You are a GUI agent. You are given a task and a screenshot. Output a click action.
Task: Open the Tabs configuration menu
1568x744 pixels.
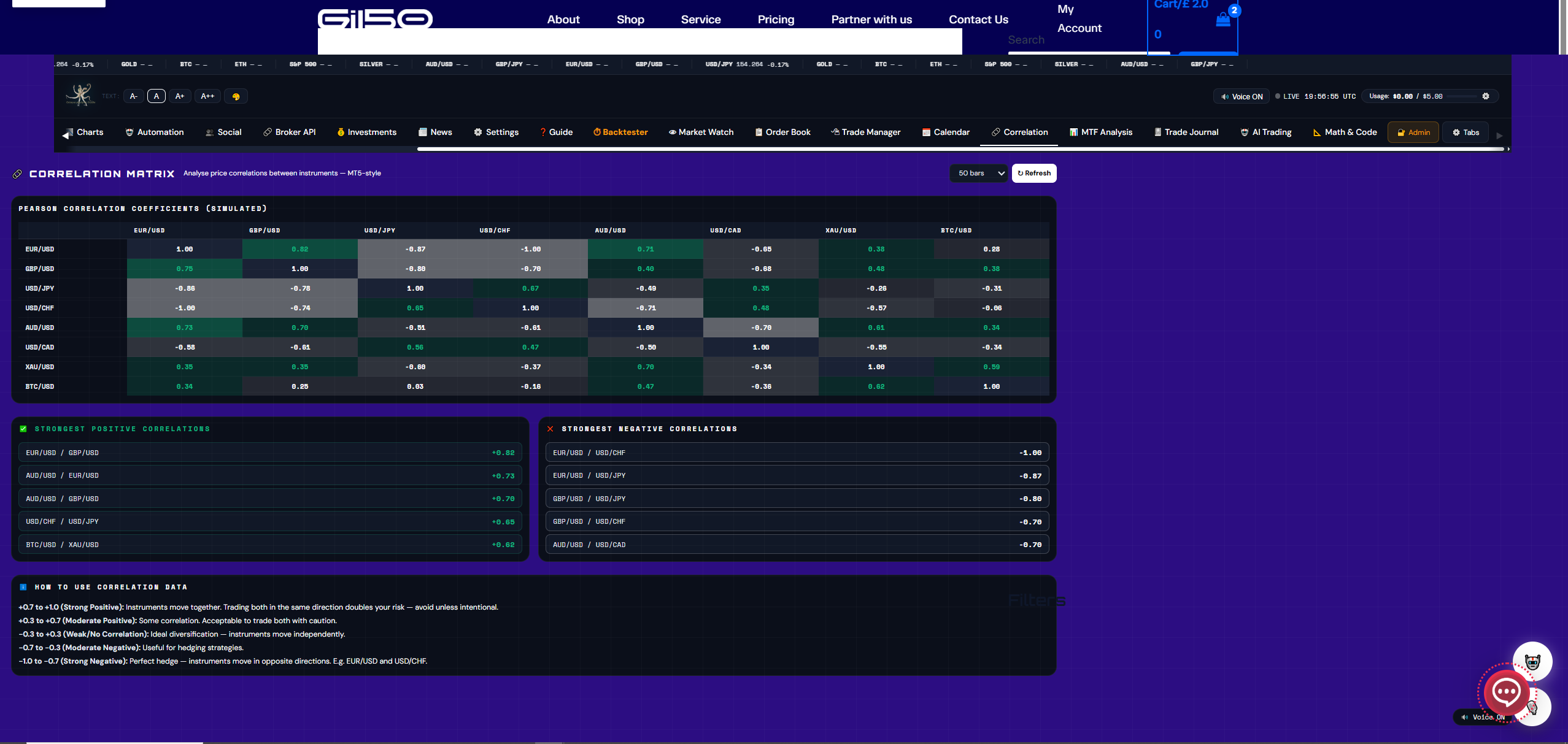click(1465, 132)
